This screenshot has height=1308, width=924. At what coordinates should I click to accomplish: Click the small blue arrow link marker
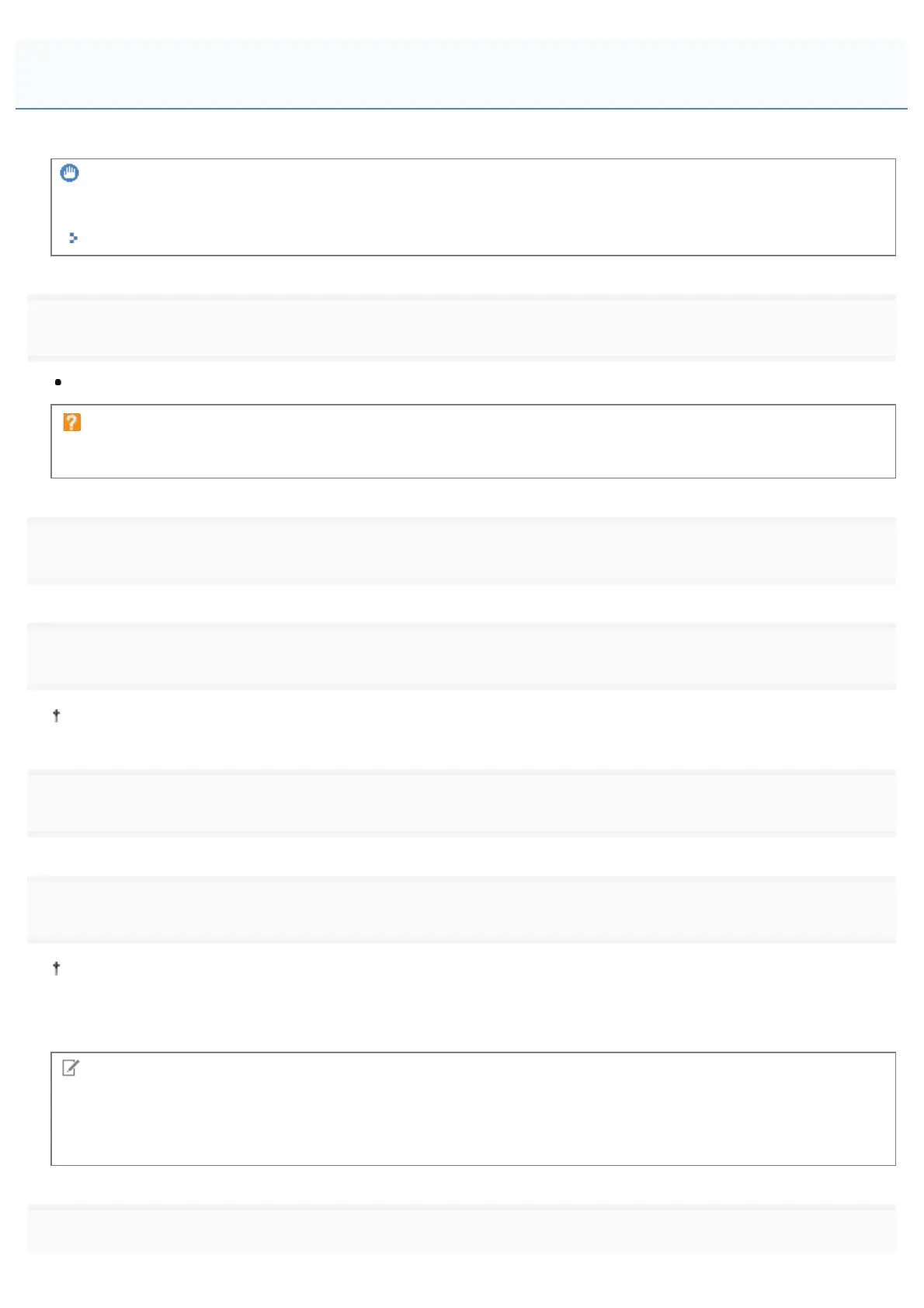tap(73, 238)
